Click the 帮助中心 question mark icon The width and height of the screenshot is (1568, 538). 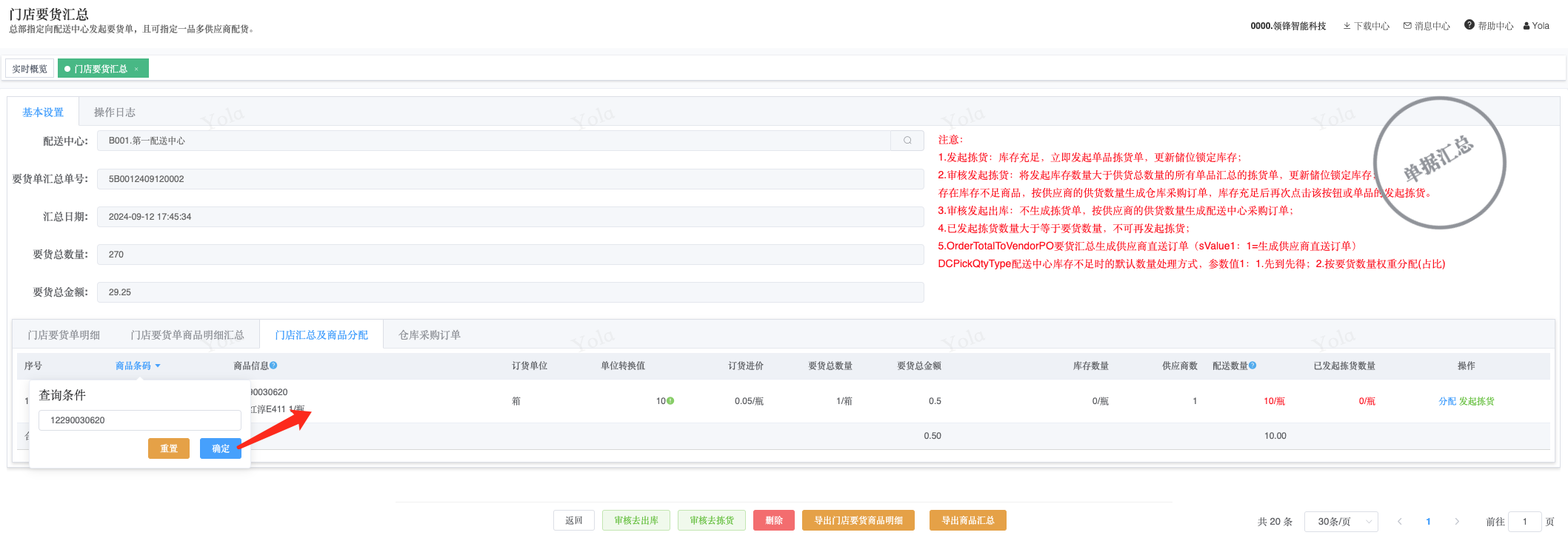point(1469,25)
